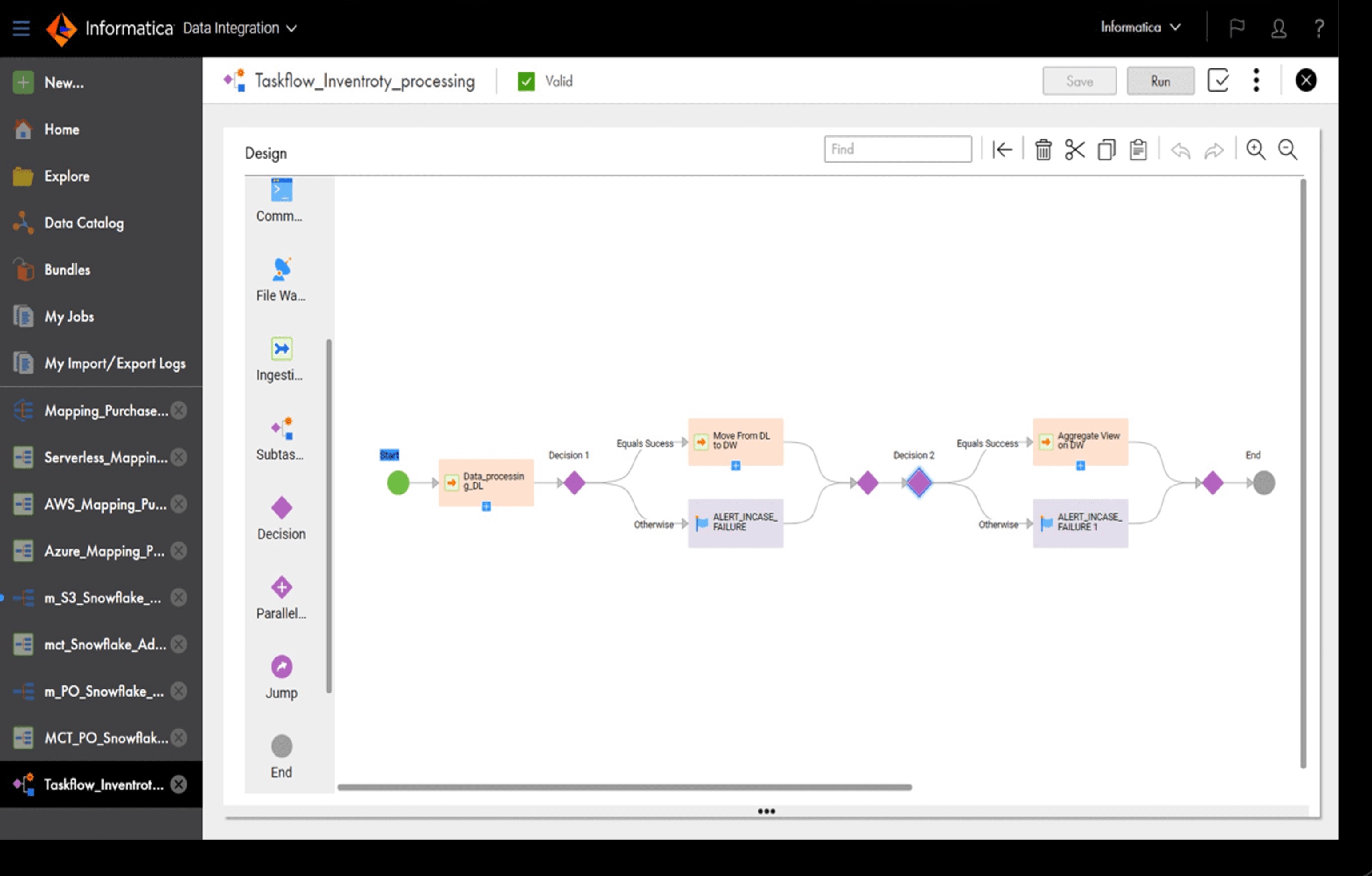
Task: Open the Data Integration service dropdown
Action: point(239,28)
